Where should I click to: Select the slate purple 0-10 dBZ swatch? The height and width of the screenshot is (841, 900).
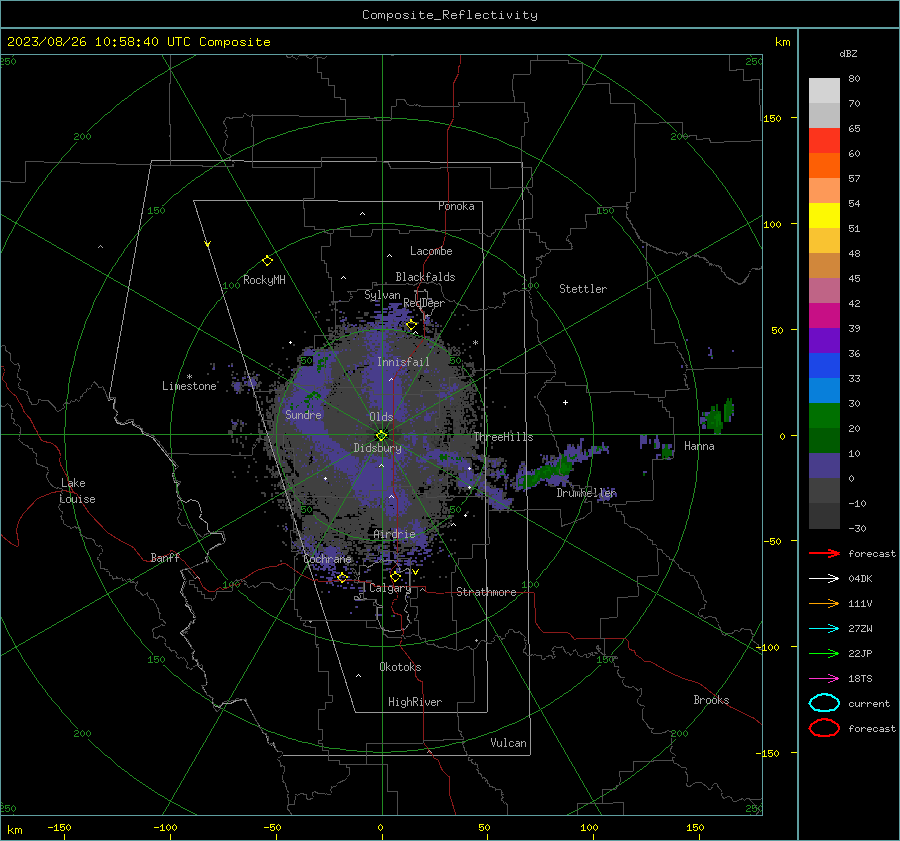824,466
